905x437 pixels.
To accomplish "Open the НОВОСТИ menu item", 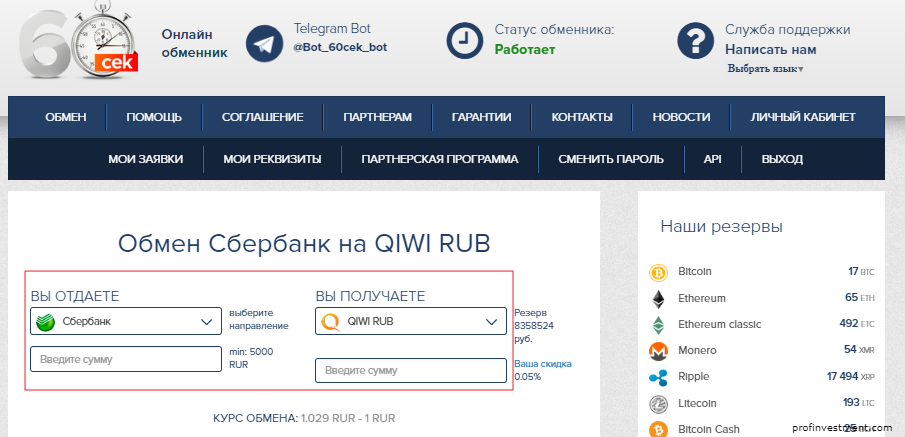I will click(x=681, y=117).
